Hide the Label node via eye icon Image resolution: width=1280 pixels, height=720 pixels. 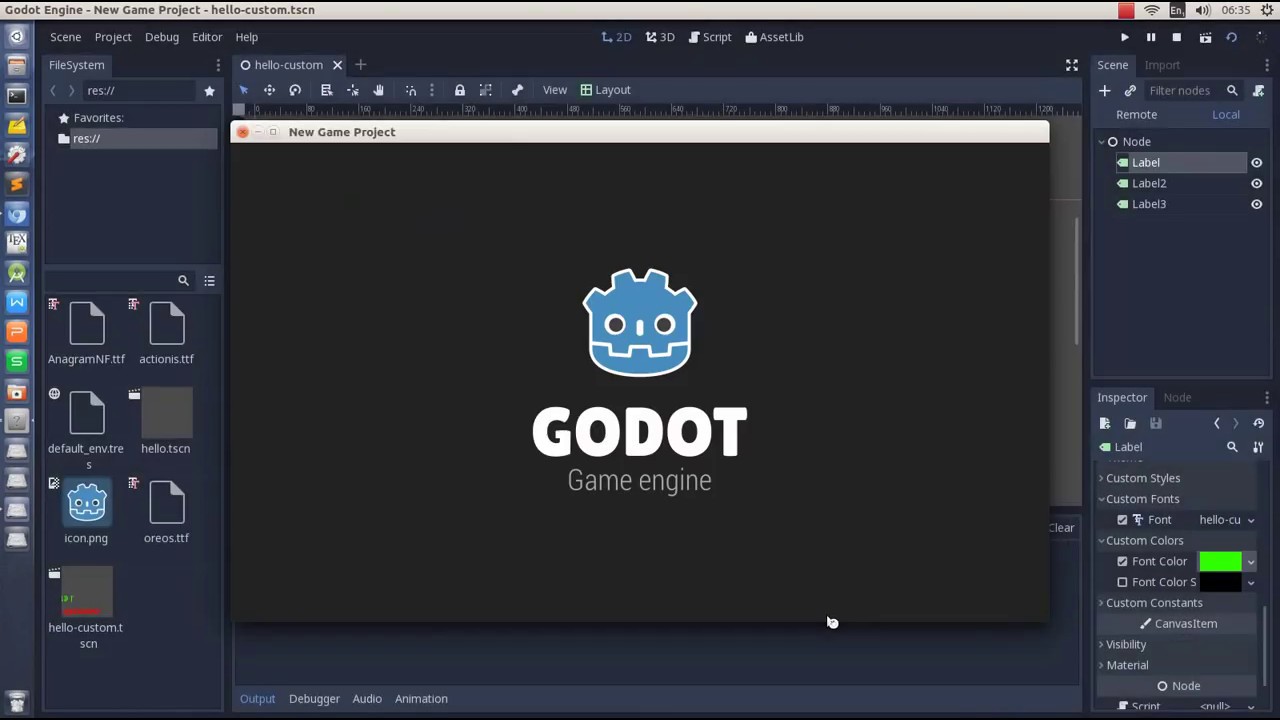(x=1256, y=163)
